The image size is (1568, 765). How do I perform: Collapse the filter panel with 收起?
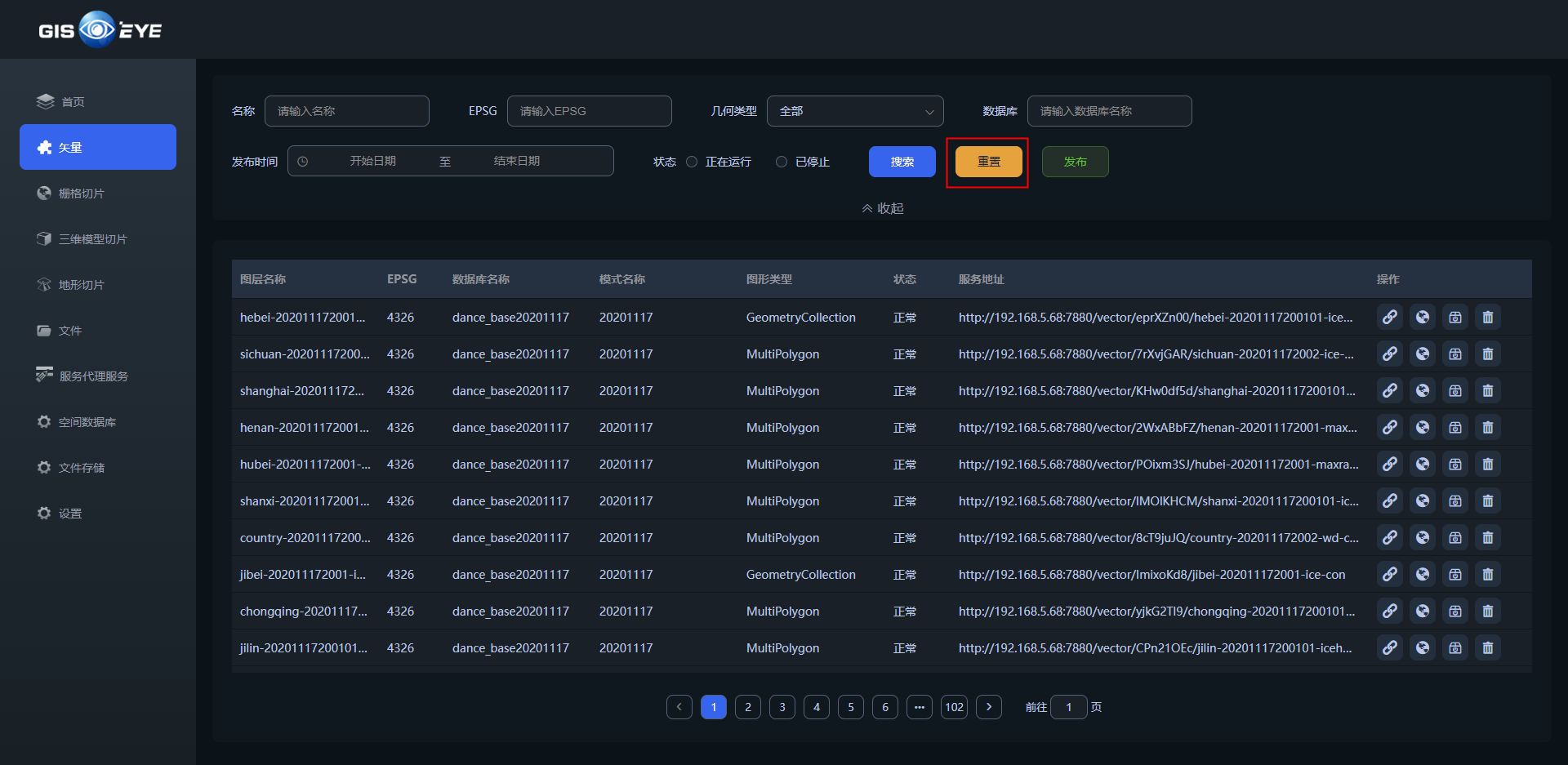pos(882,208)
